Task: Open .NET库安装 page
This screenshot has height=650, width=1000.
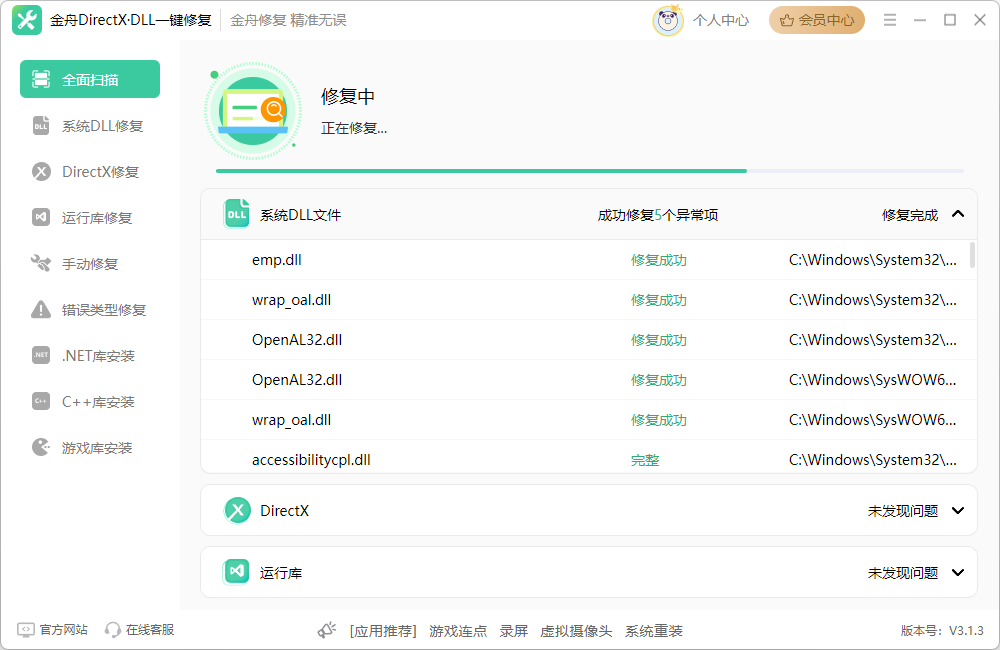Action: click(x=90, y=355)
